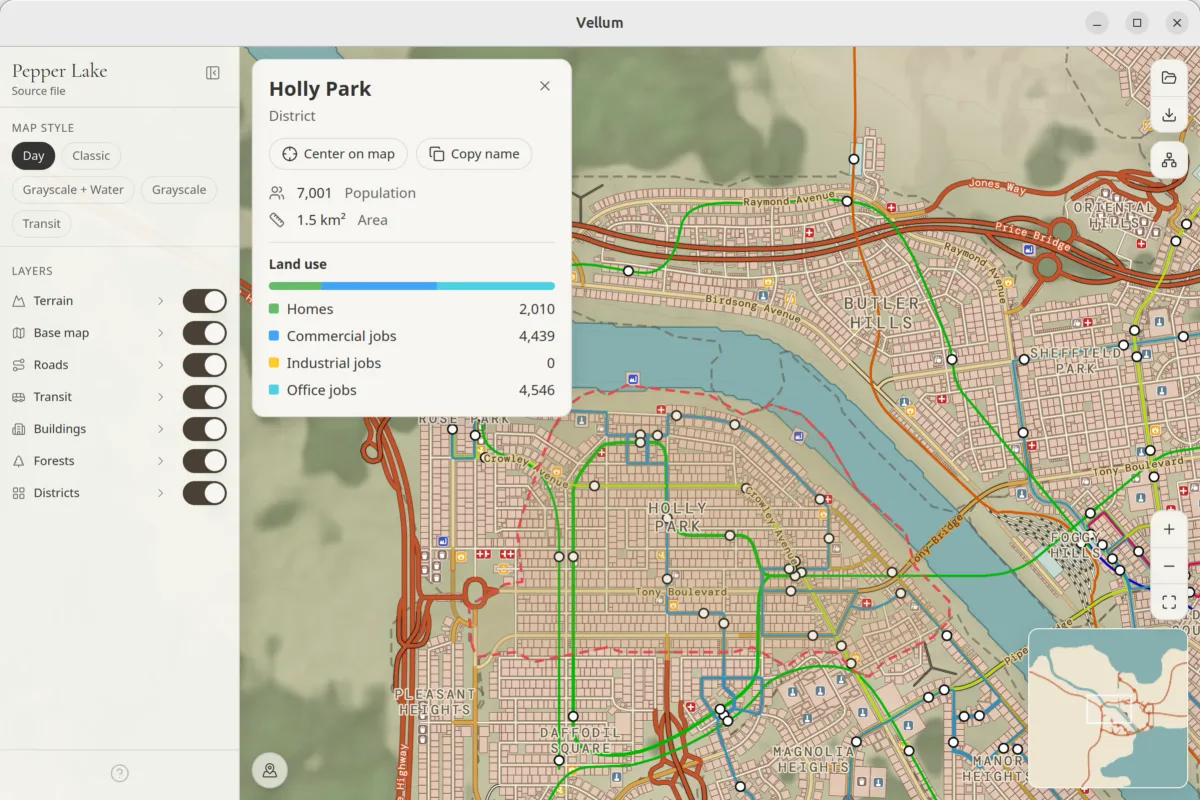Open the help question mark icon
Screen dimensions: 1200x800
click(x=120, y=773)
